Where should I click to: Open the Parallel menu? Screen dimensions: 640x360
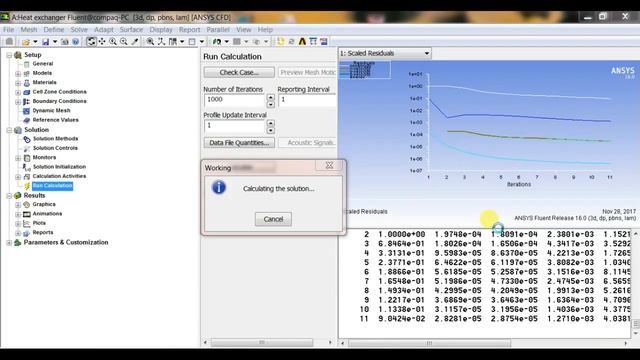pos(218,30)
